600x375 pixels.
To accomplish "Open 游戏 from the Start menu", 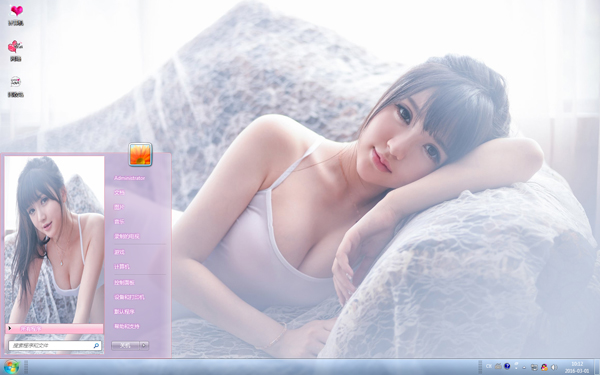I will 119,252.
